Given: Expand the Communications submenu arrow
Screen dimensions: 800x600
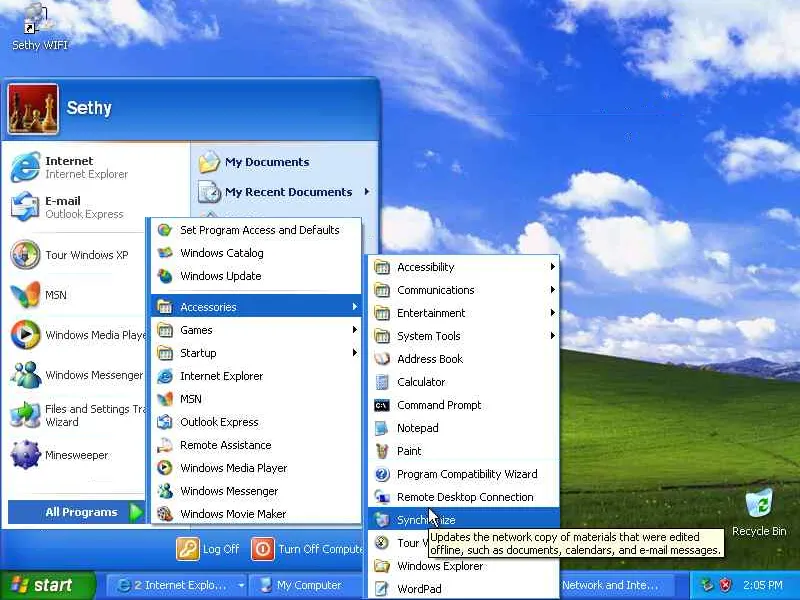Looking at the screenshot, I should coord(553,290).
